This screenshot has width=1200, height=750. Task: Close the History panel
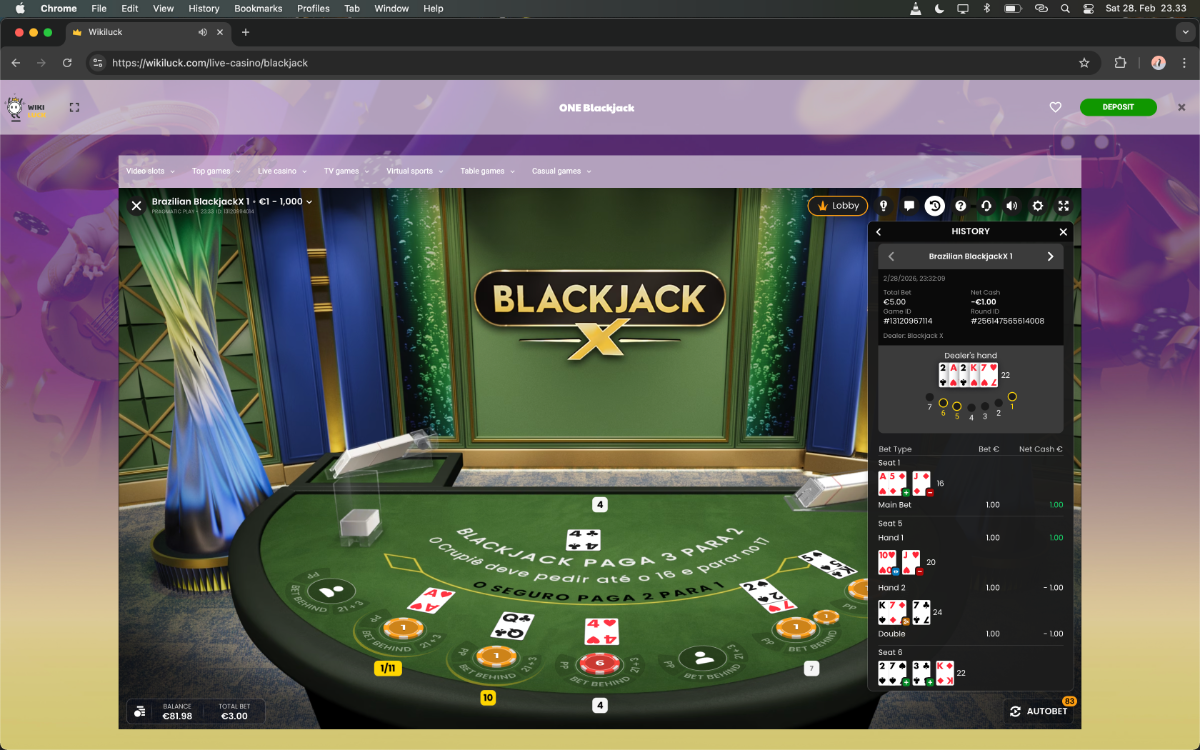tap(1063, 232)
